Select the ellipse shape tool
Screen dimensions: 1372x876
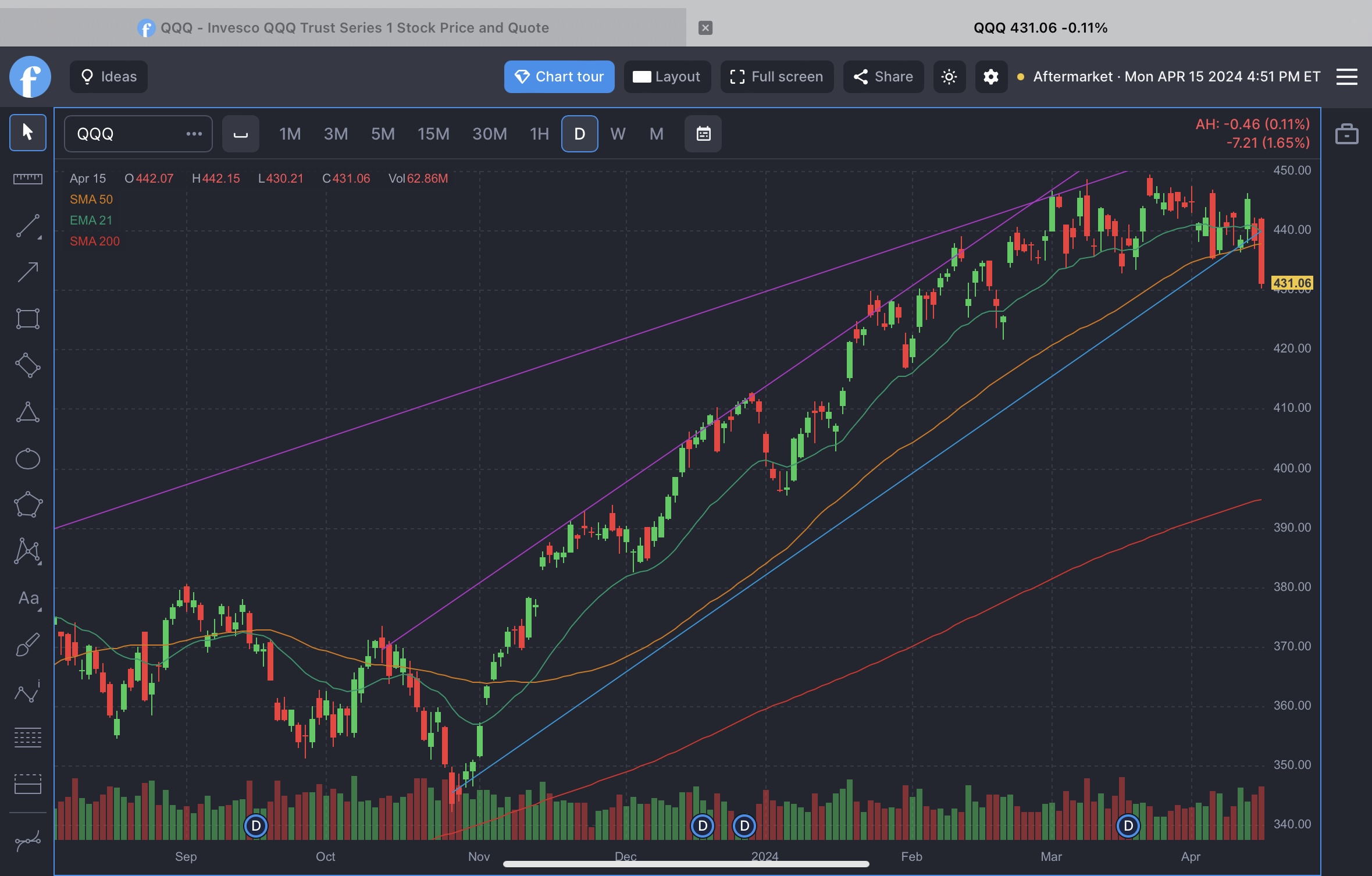click(x=28, y=459)
